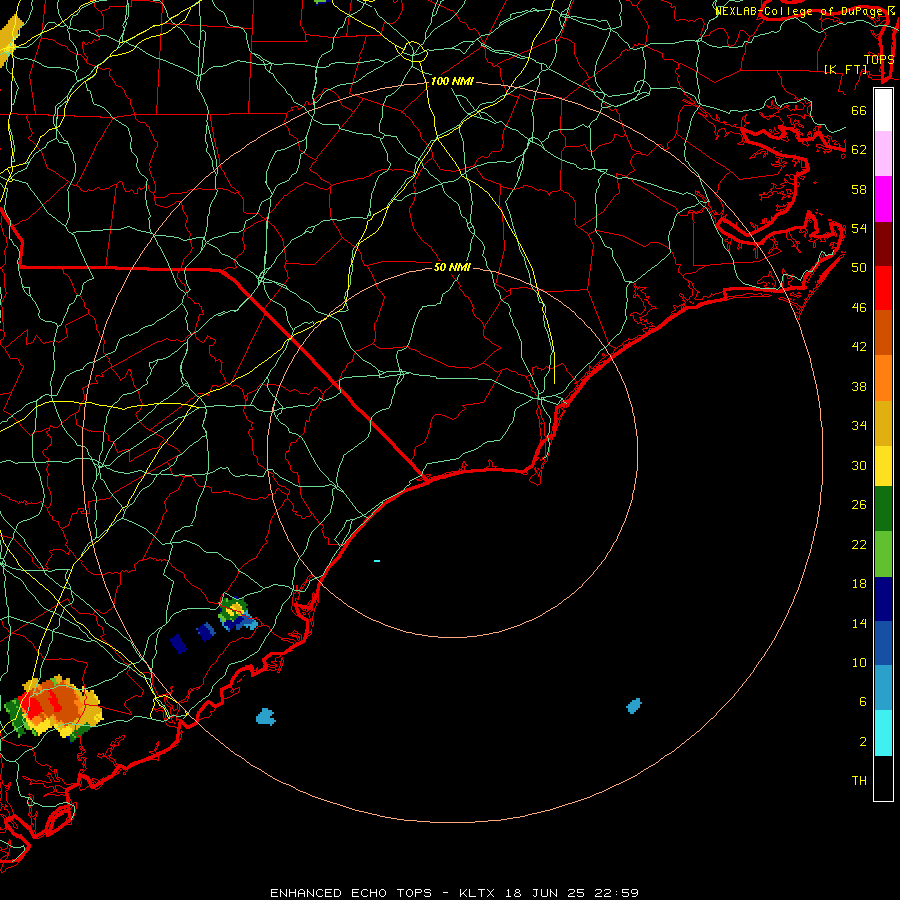Click the legend label 30
900x900 pixels.
coord(859,465)
